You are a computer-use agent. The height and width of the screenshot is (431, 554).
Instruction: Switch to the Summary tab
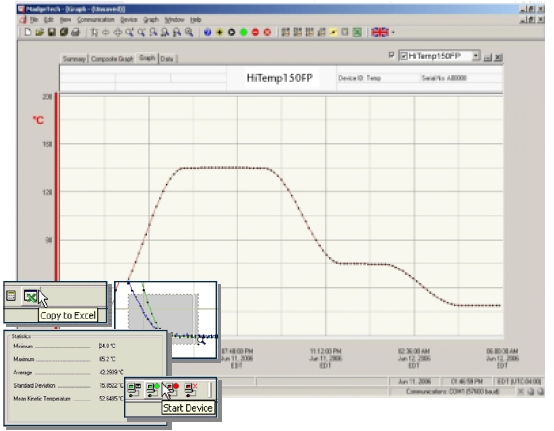(74, 59)
